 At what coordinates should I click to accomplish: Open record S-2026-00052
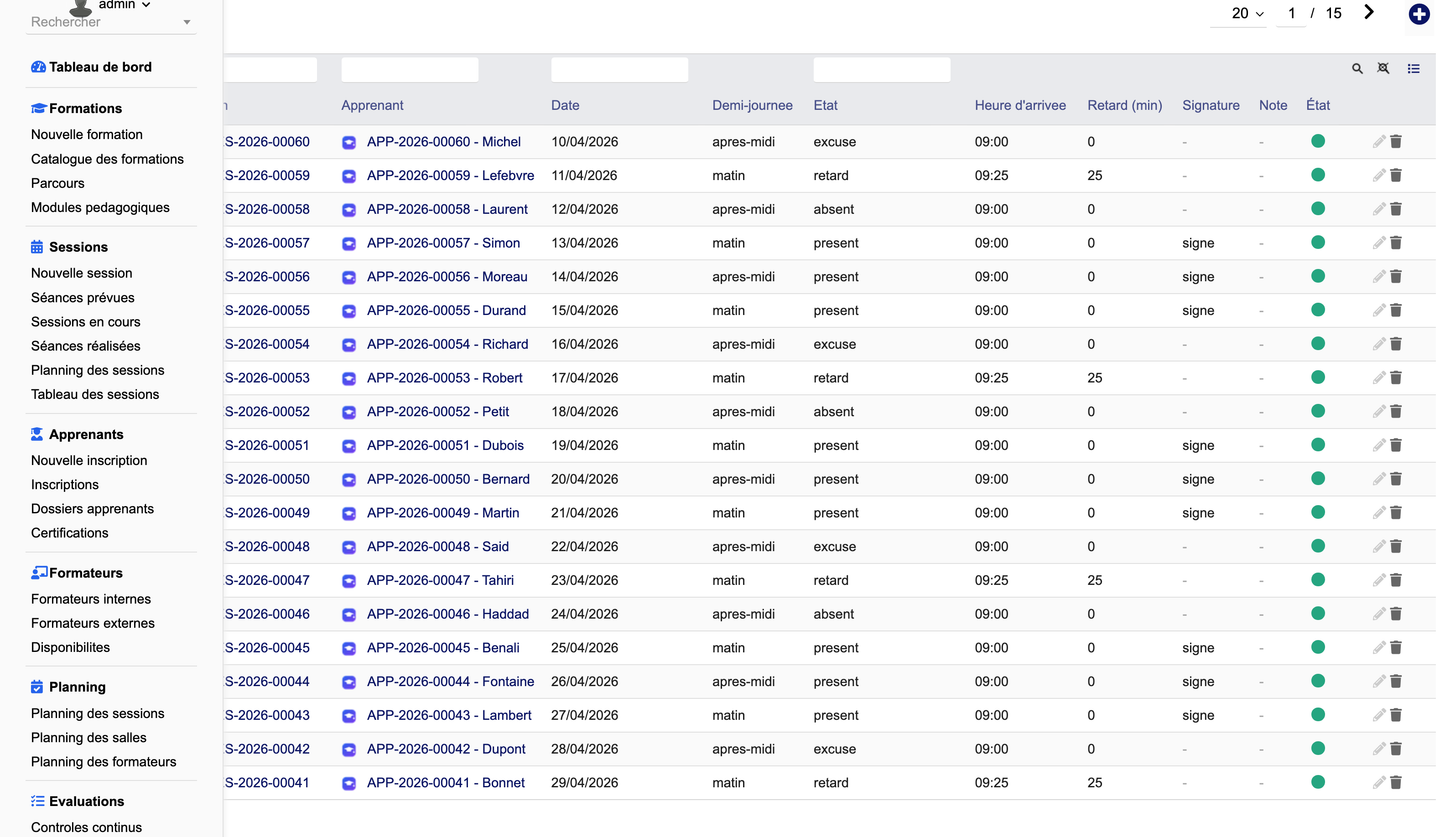point(267,412)
